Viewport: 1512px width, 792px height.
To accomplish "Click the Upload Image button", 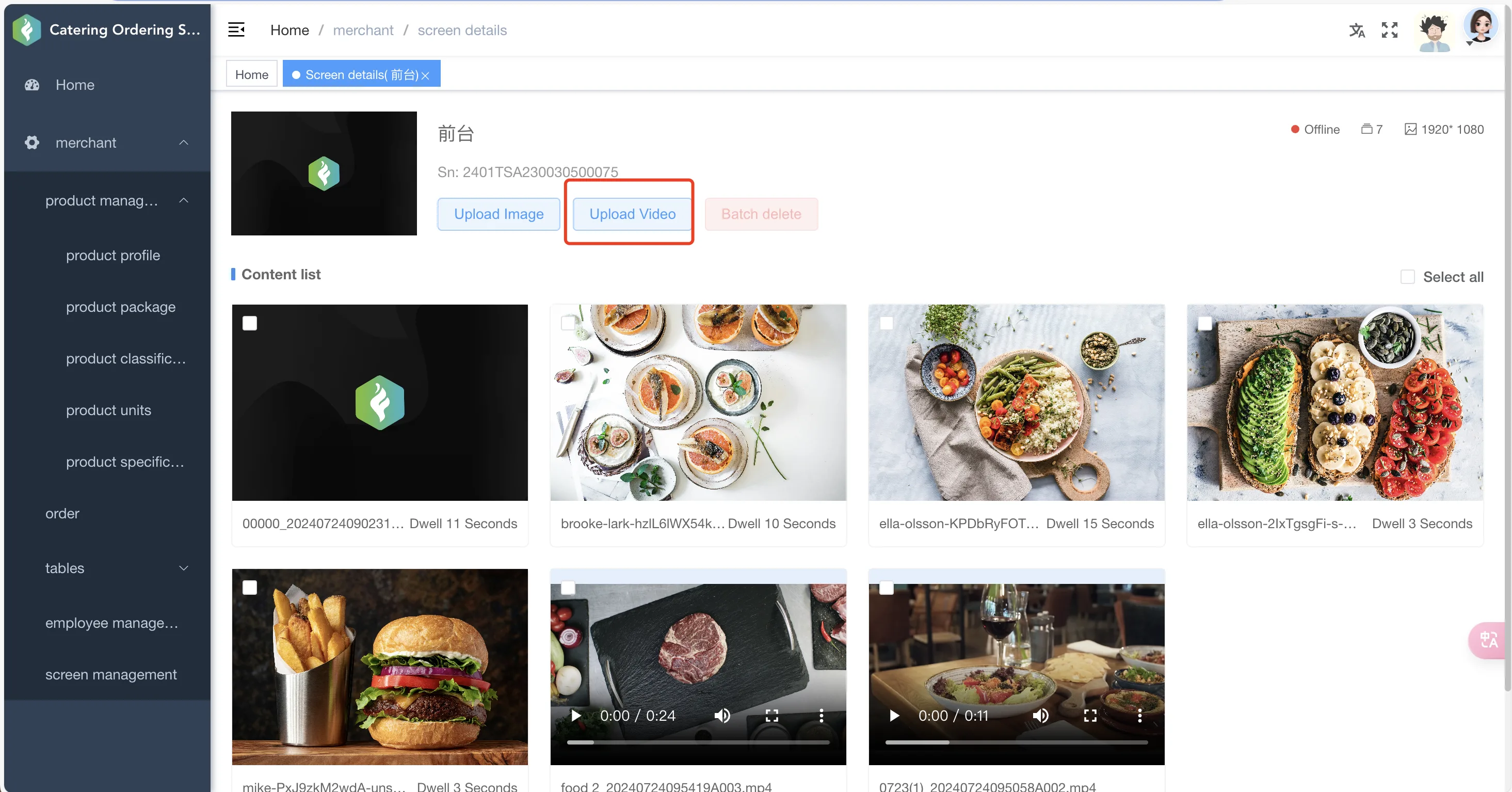I will pos(499,214).
